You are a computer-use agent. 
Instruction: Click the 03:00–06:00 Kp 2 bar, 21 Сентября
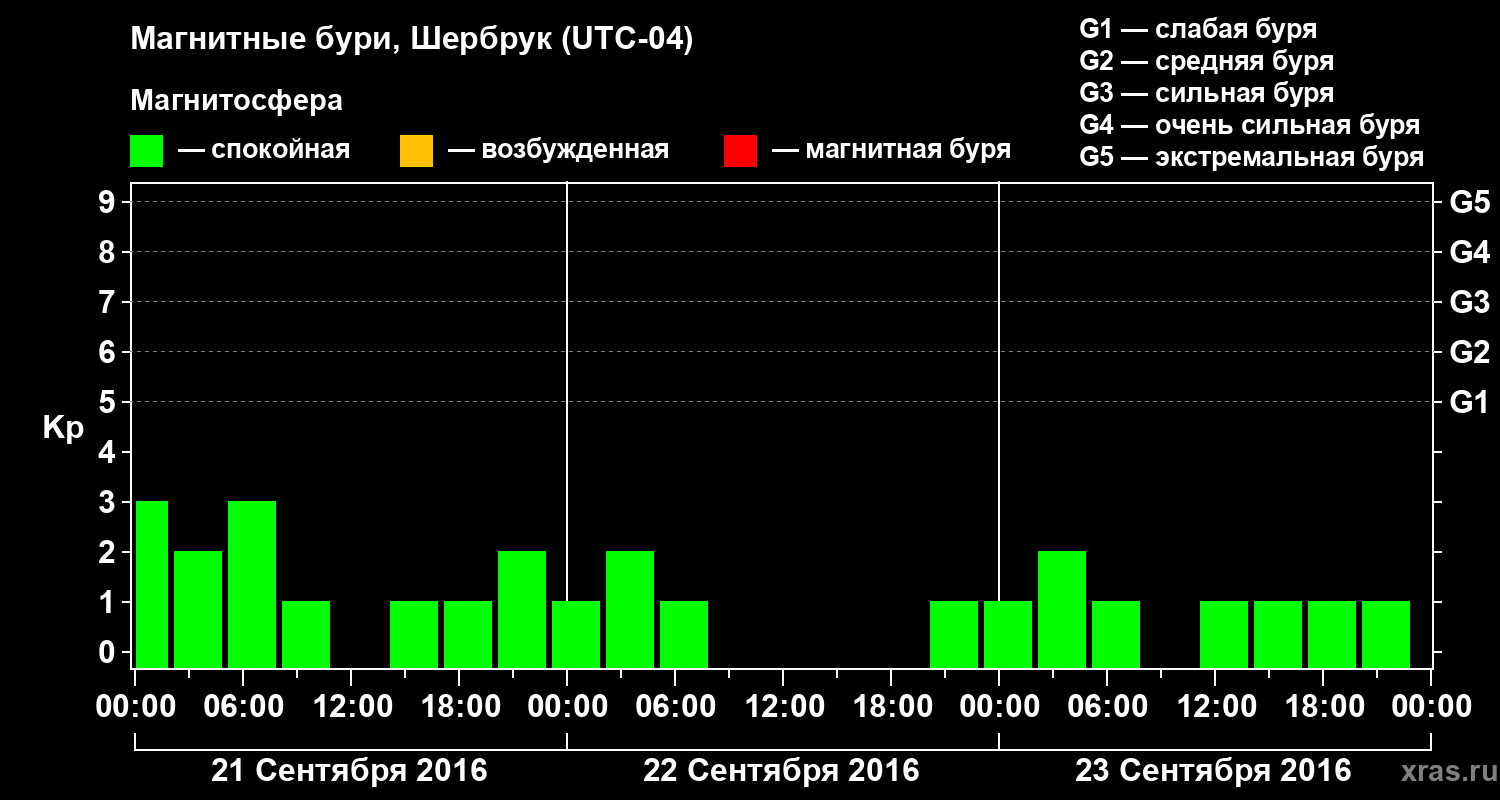pos(198,609)
